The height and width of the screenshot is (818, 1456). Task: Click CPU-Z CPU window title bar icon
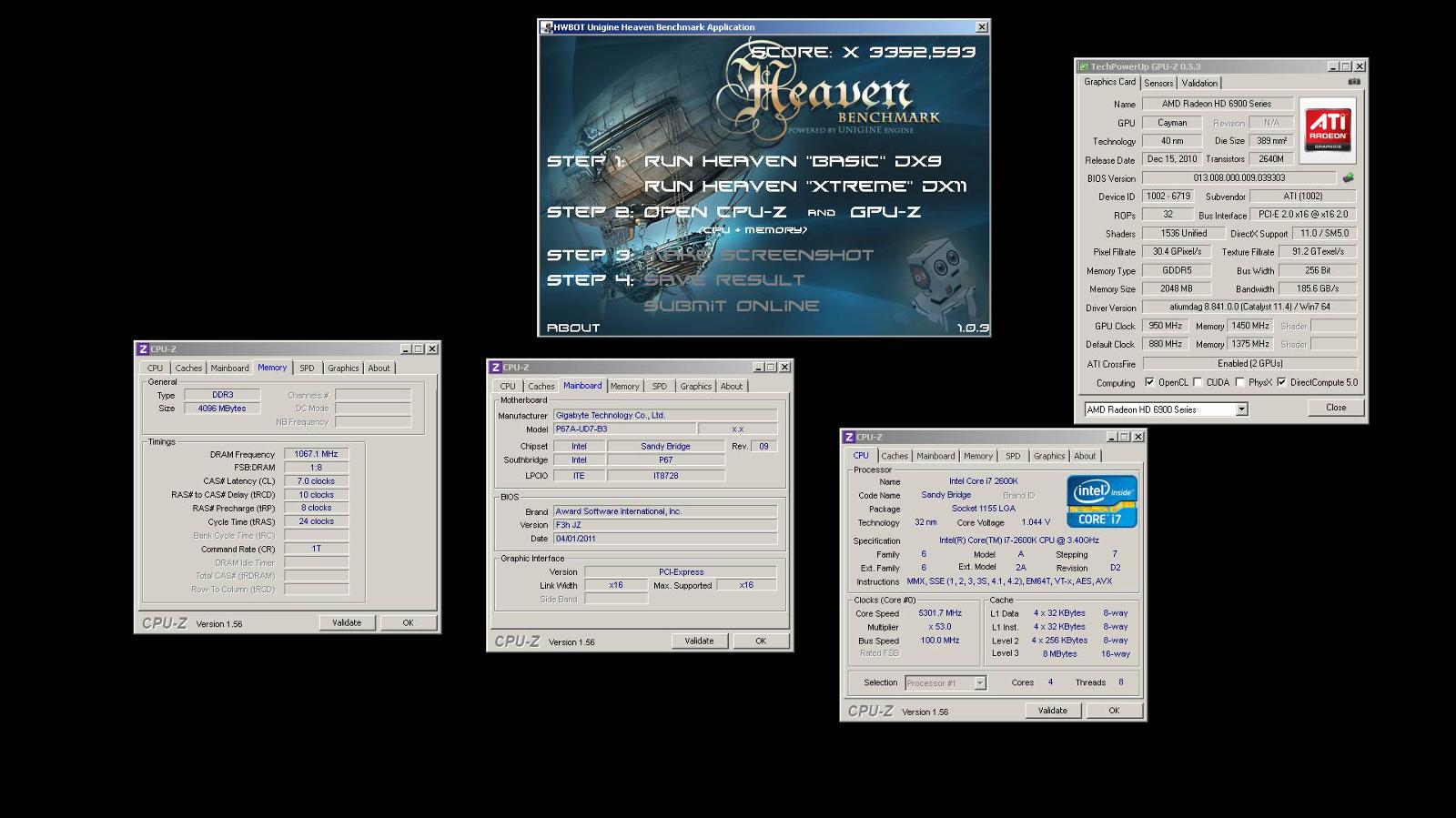(x=848, y=437)
